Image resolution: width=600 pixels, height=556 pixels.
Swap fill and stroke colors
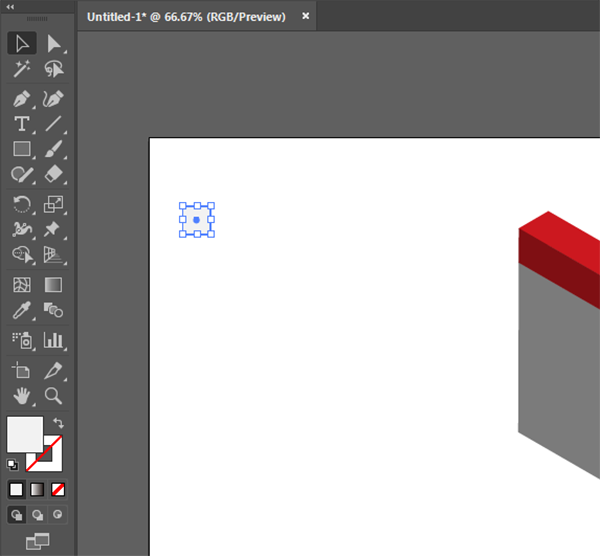[59, 424]
